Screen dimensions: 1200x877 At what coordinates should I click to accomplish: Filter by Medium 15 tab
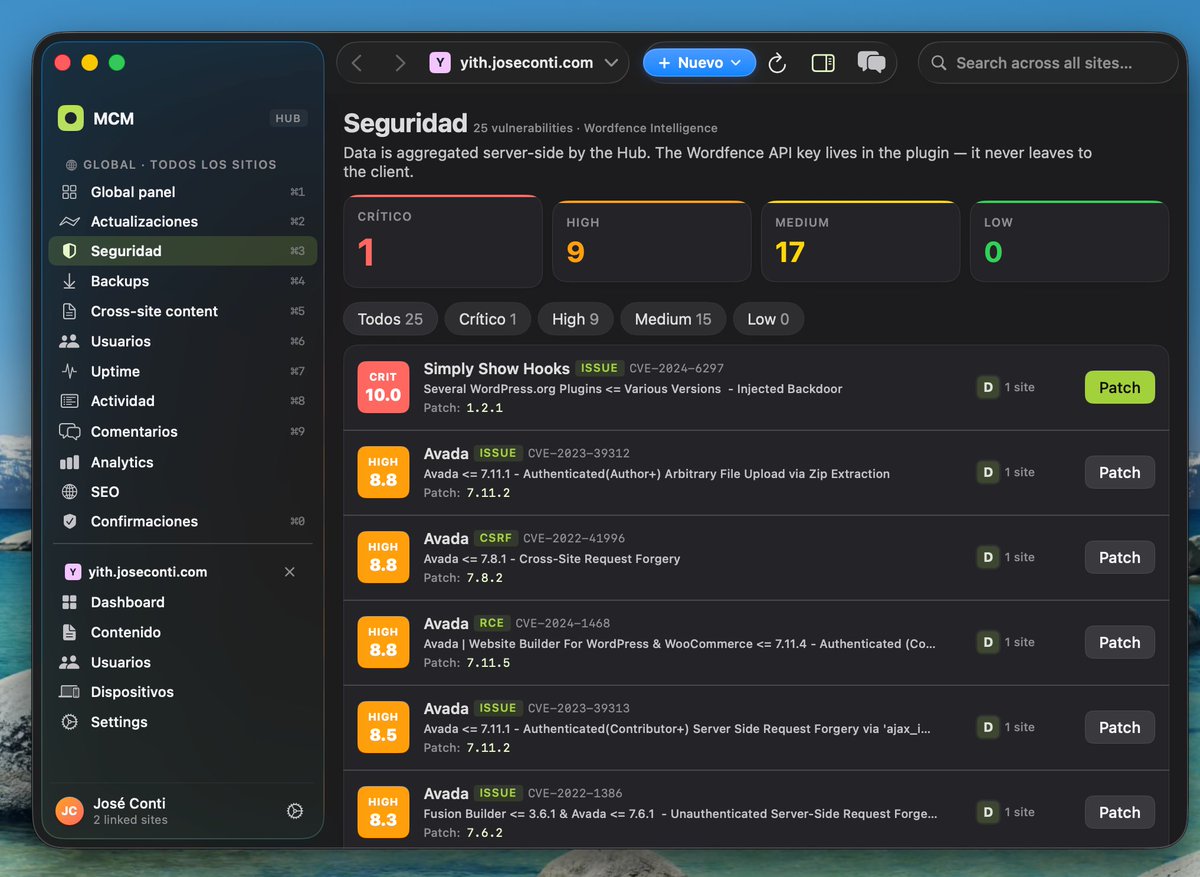(673, 319)
